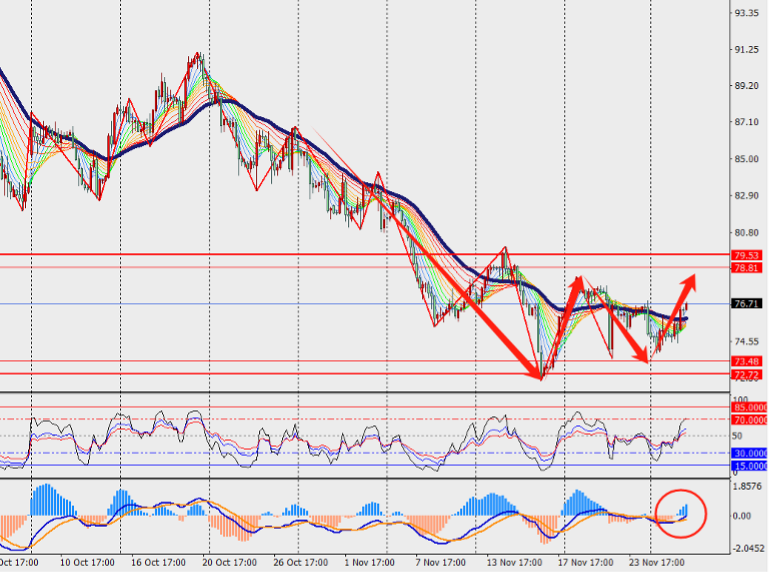
Task: Click the 93.35 price axis value
Action: click(746, 13)
